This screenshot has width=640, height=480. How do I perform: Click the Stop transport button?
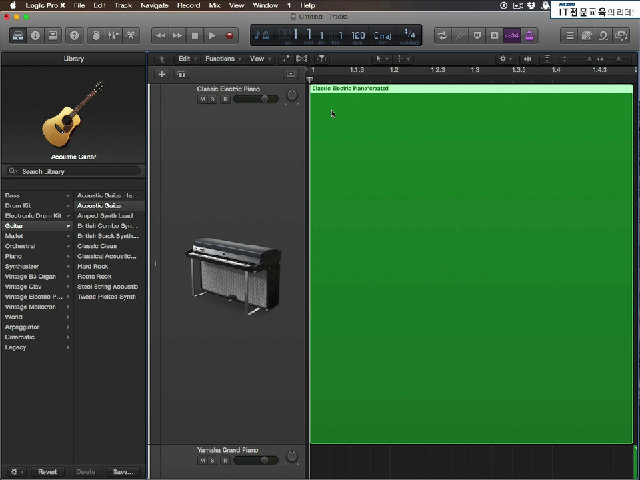click(x=195, y=36)
